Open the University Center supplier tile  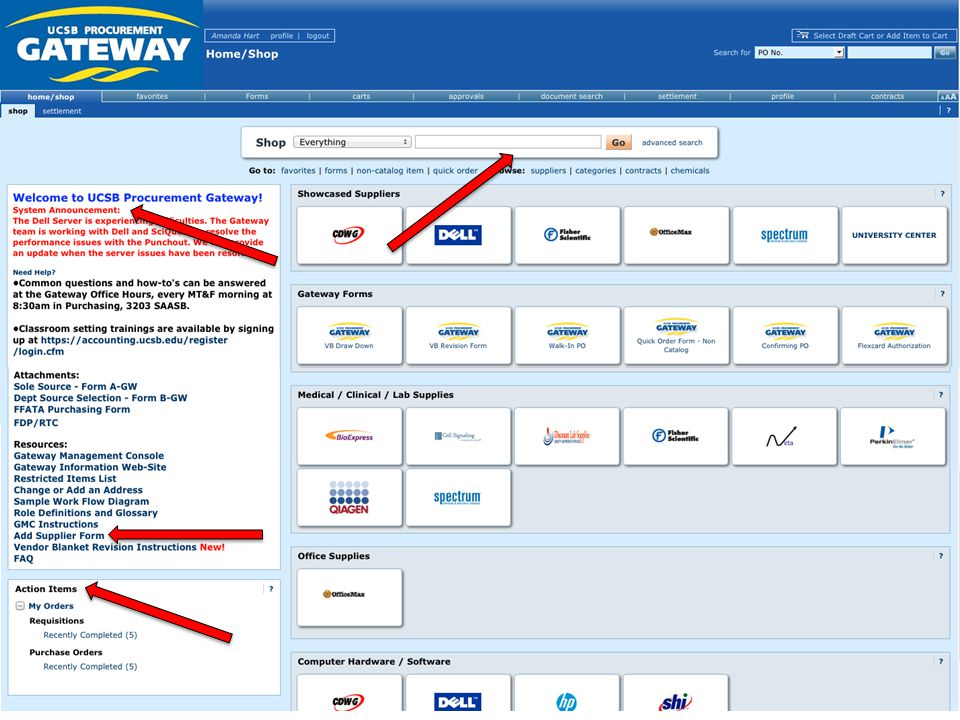(894, 235)
